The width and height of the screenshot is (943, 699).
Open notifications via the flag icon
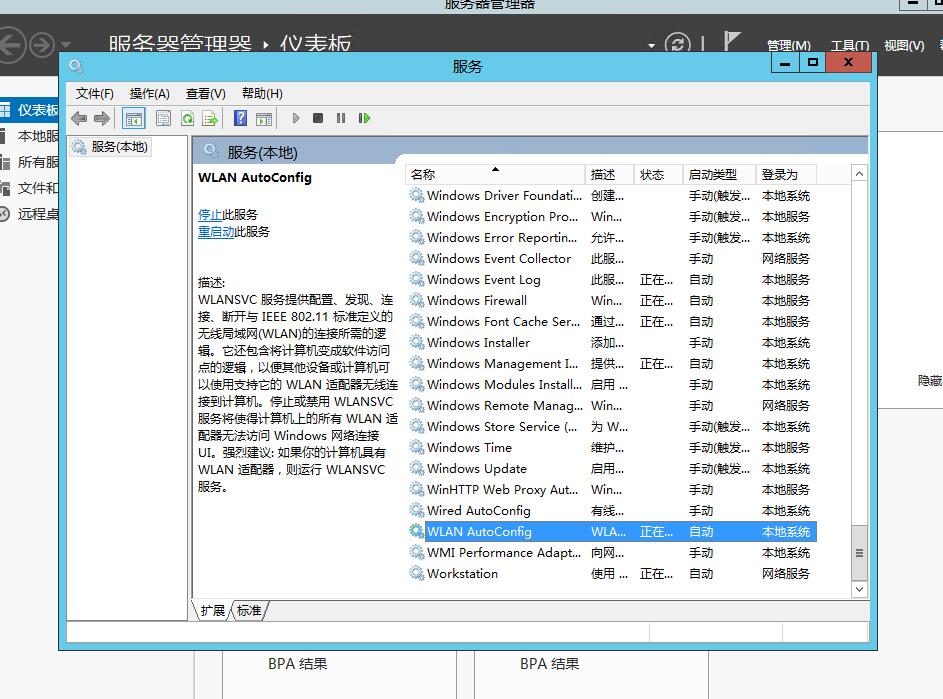pos(730,42)
